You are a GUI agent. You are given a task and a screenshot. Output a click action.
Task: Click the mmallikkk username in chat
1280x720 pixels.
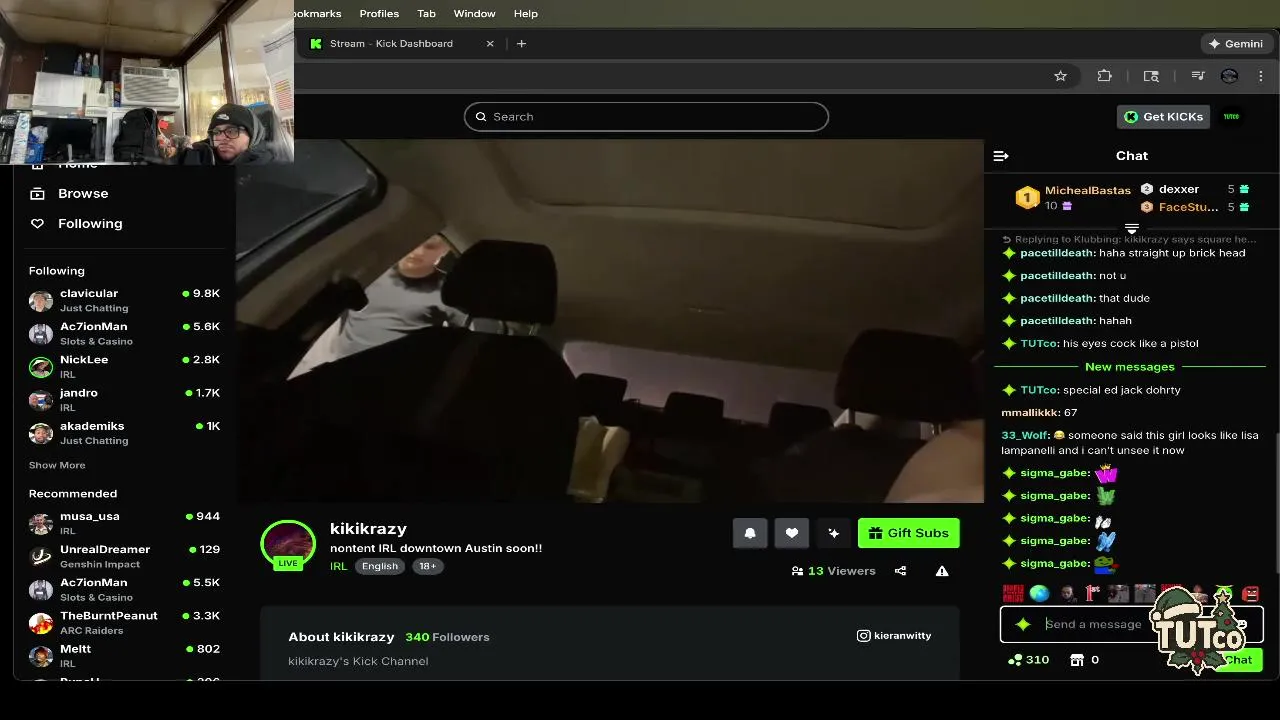pos(1030,413)
